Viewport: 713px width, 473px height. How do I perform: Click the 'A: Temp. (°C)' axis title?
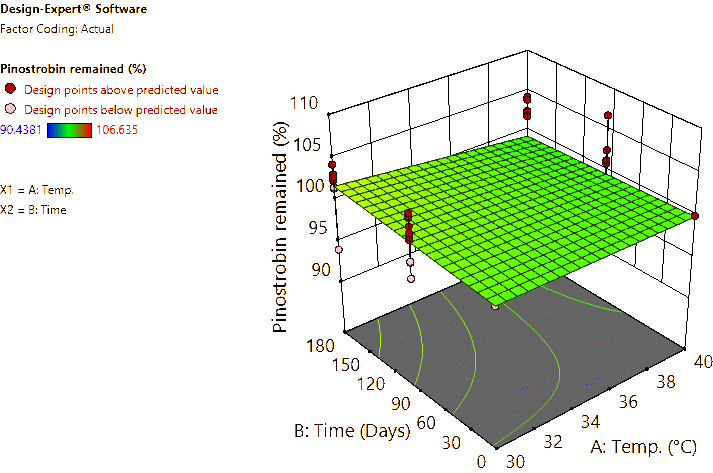[x=650, y=446]
